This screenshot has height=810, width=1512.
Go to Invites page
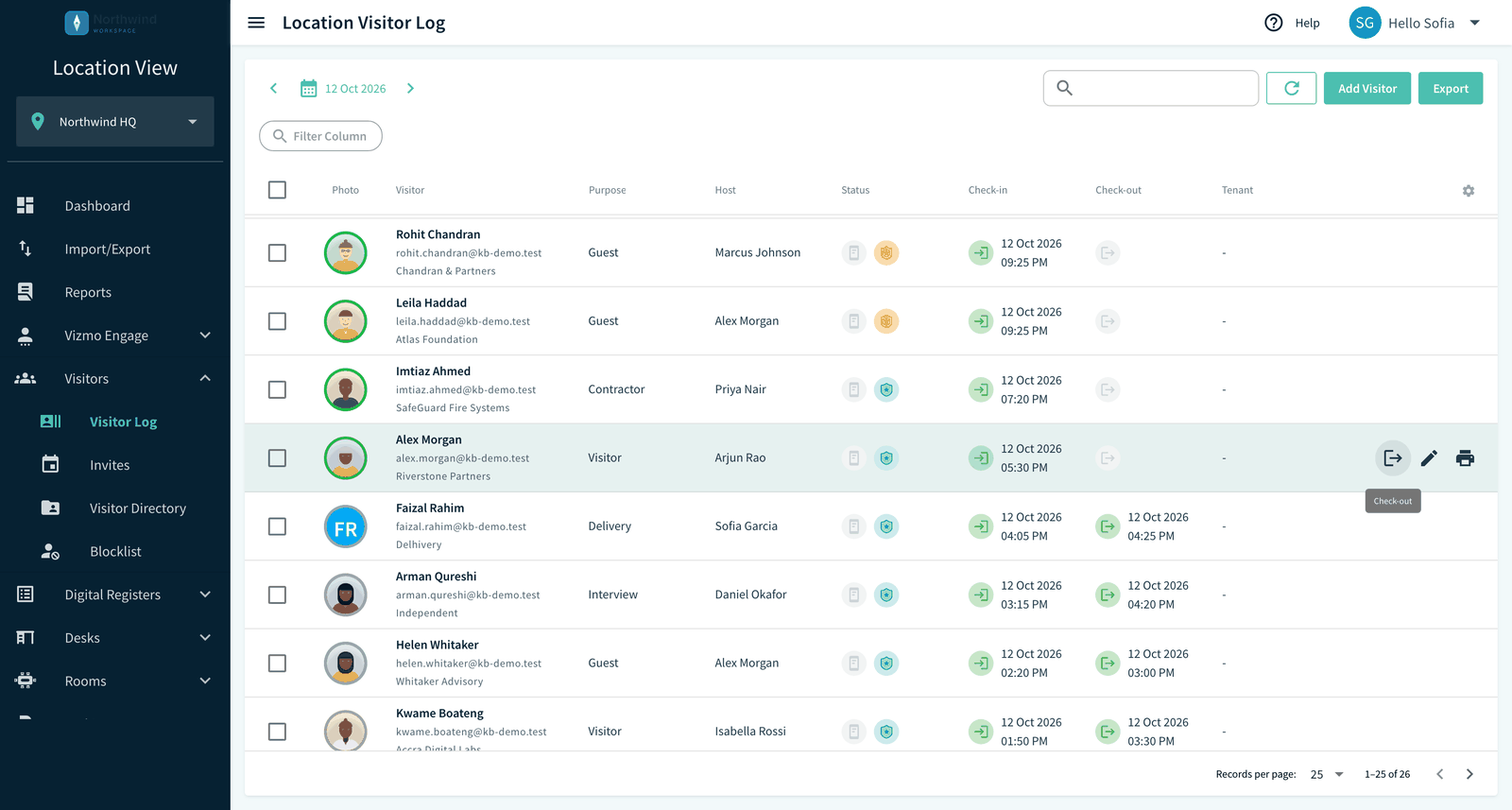pos(114,465)
